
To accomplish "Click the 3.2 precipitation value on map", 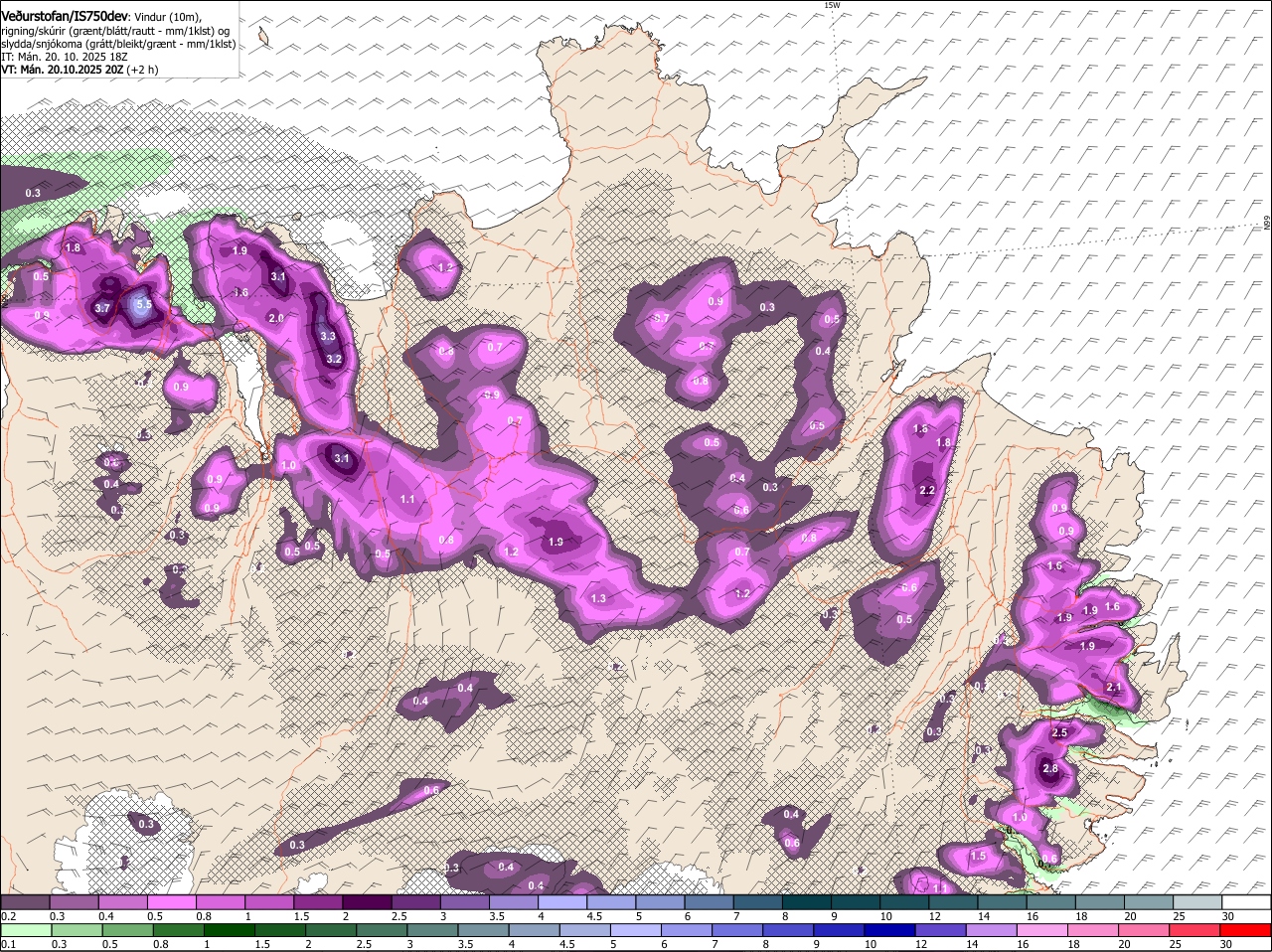I will pyautogui.click(x=334, y=359).
